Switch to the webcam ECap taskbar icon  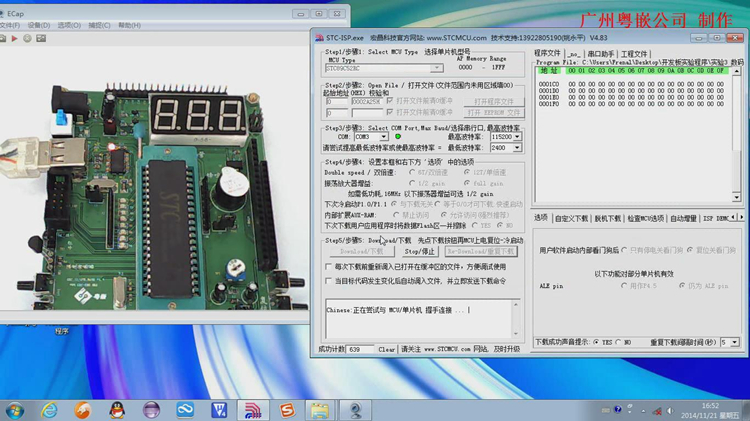tap(355, 410)
